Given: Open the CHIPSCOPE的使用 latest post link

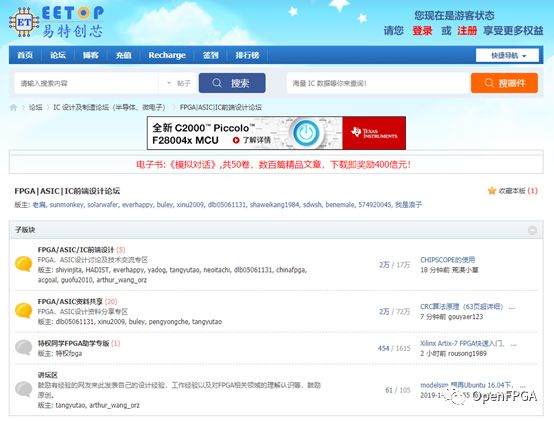Looking at the screenshot, I should click(x=447, y=260).
